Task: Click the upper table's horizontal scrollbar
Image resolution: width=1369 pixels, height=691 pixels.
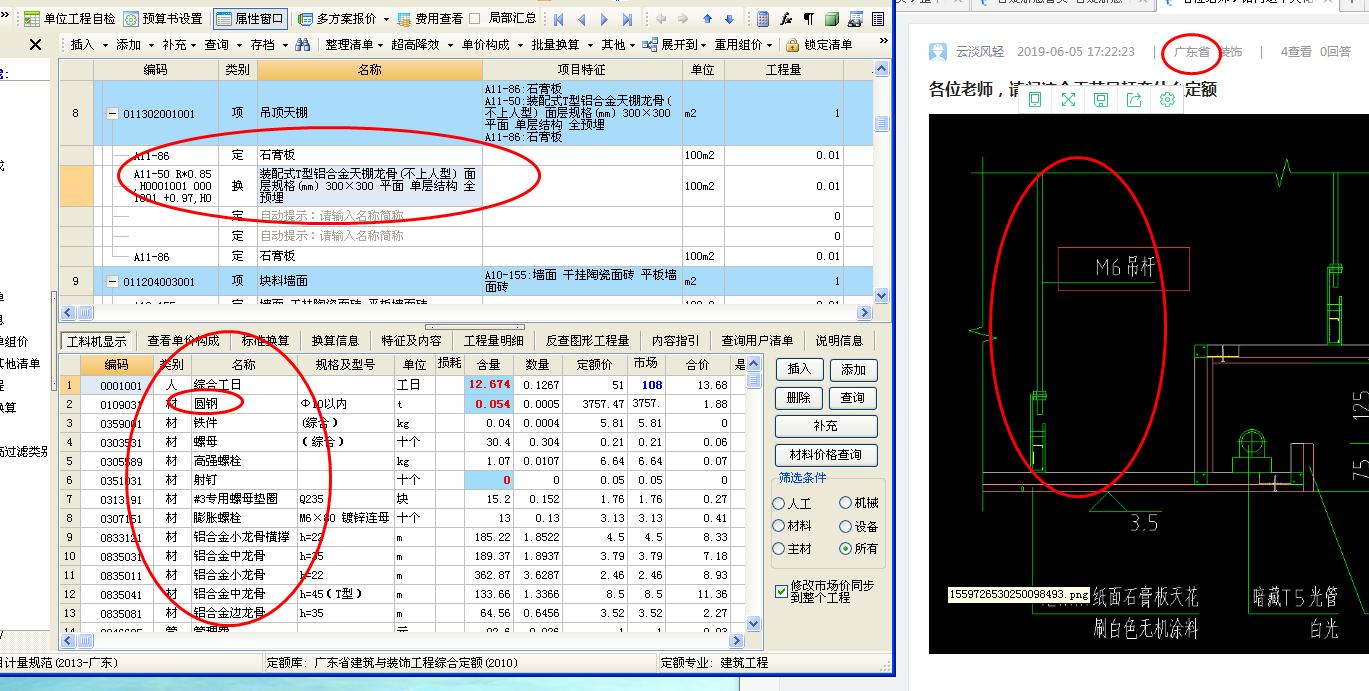Action: pyautogui.click(x=468, y=312)
